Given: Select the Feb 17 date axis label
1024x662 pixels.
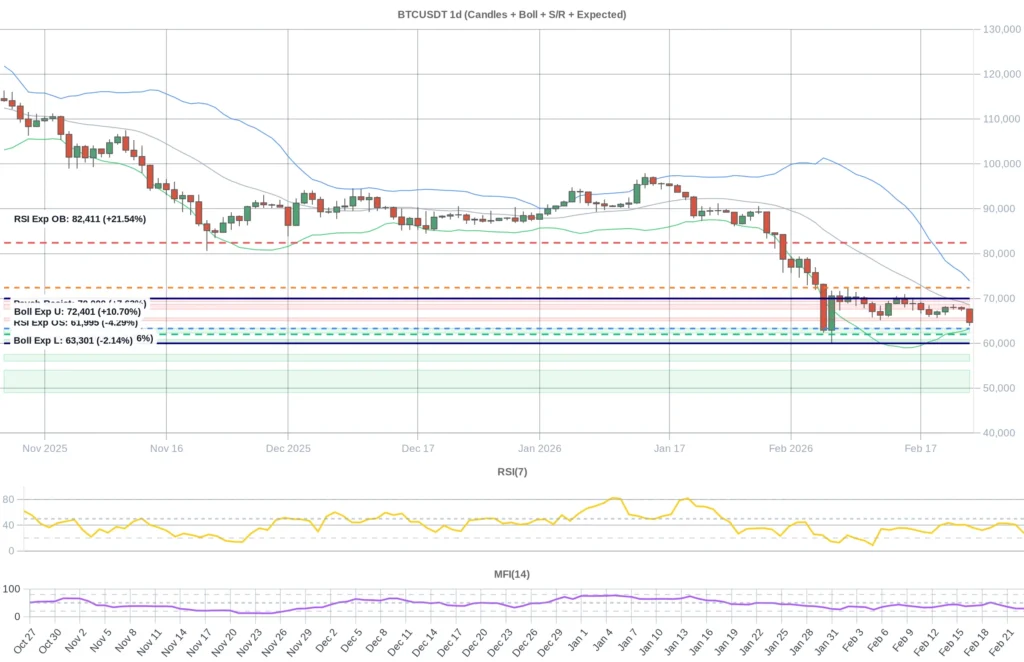Looking at the screenshot, I should pos(920,449).
